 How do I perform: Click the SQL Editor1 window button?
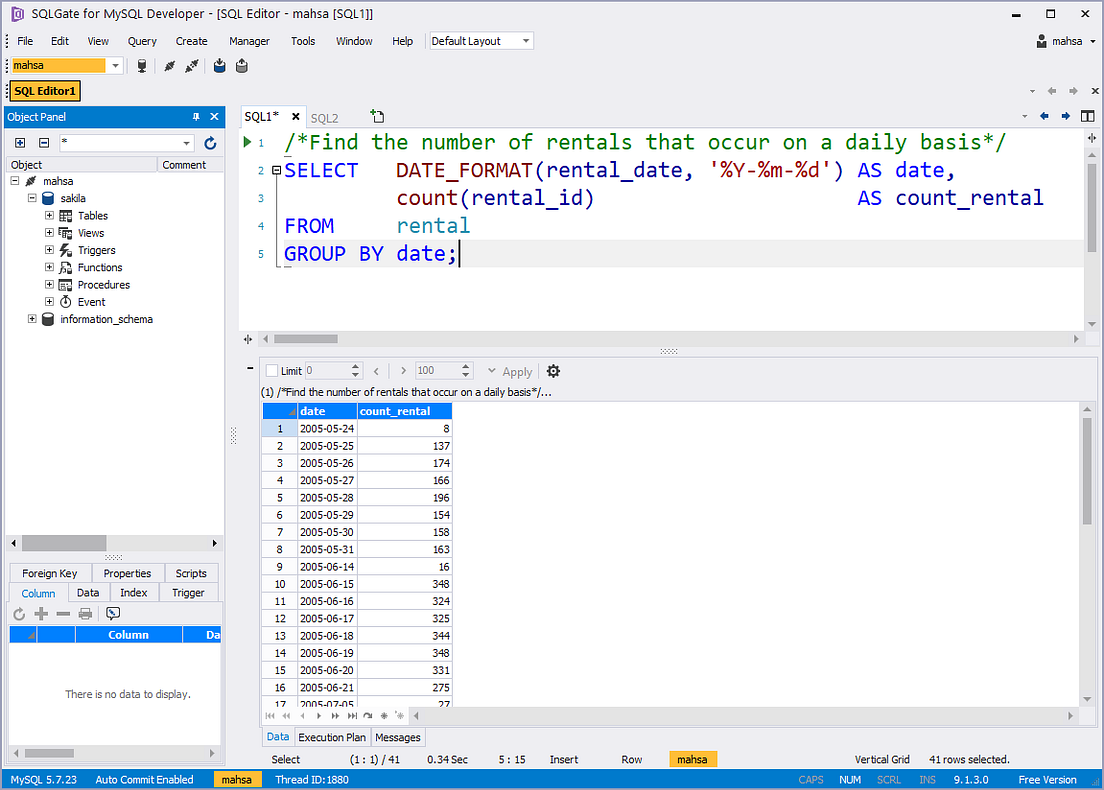44,90
